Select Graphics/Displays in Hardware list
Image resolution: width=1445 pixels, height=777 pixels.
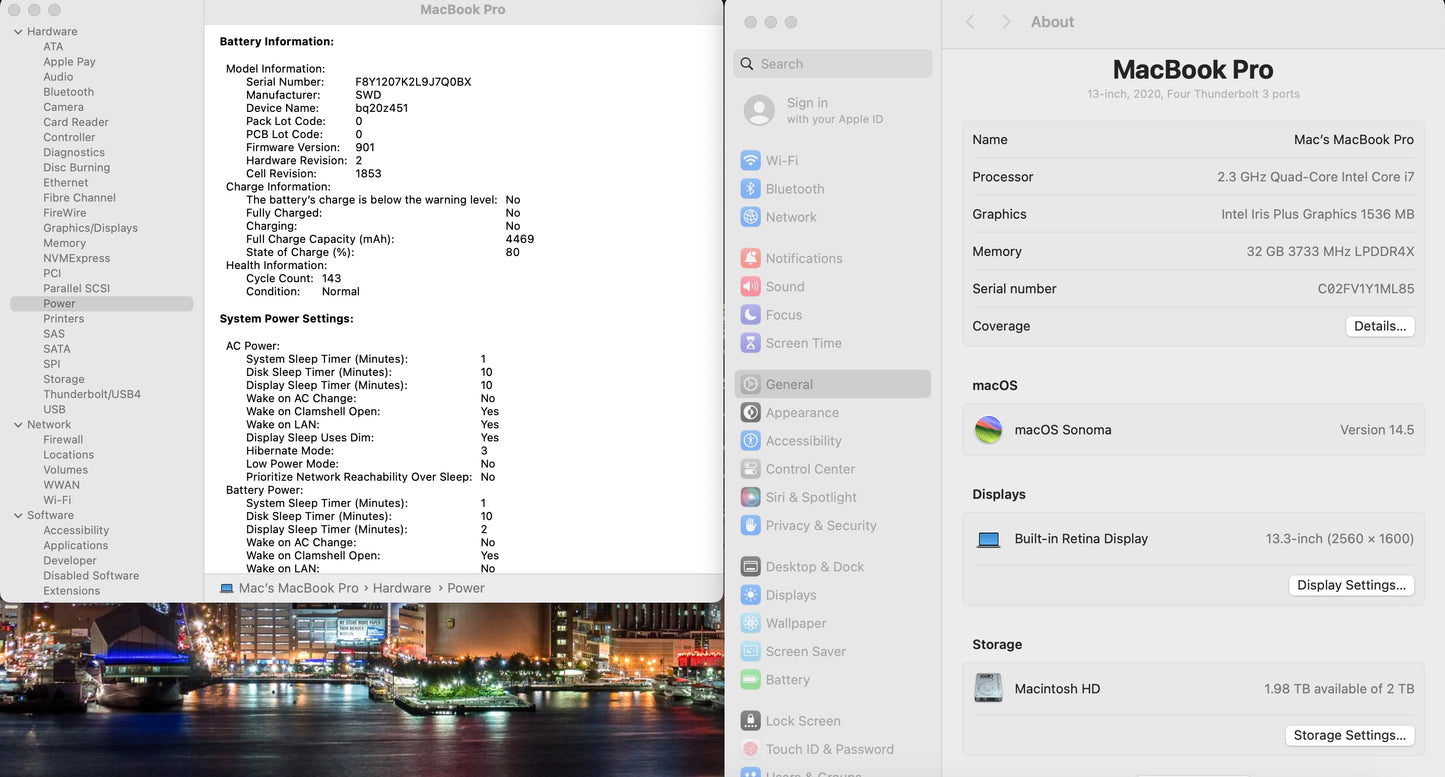(90, 228)
